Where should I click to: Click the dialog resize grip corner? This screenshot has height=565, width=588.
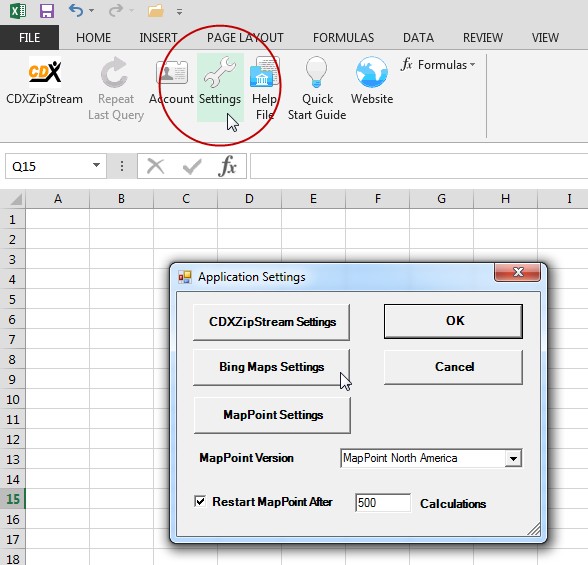point(534,529)
